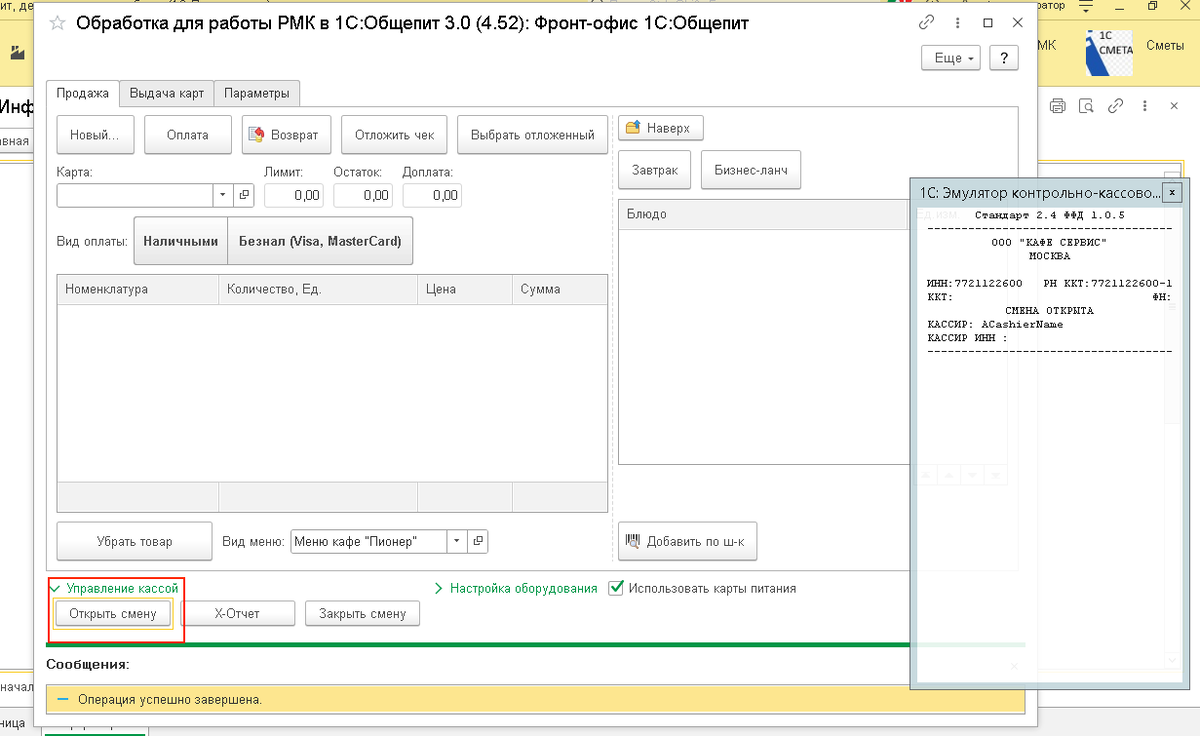
Task: Click the message Операция успешно завершена
Action: 170,699
